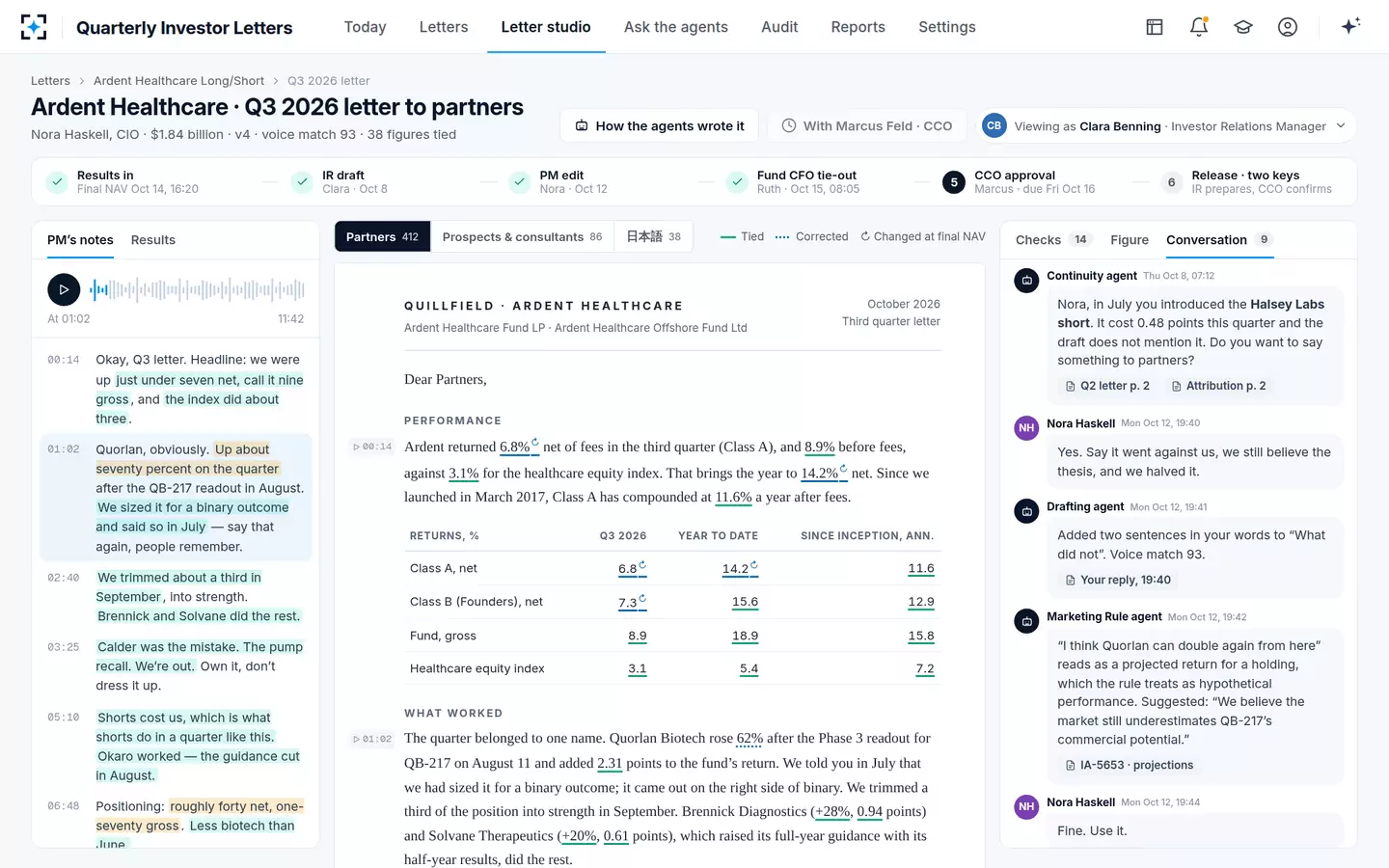Image resolution: width=1389 pixels, height=868 pixels.
Task: Click the Marketing Rule agent avatar icon
Action: pos(1026,621)
